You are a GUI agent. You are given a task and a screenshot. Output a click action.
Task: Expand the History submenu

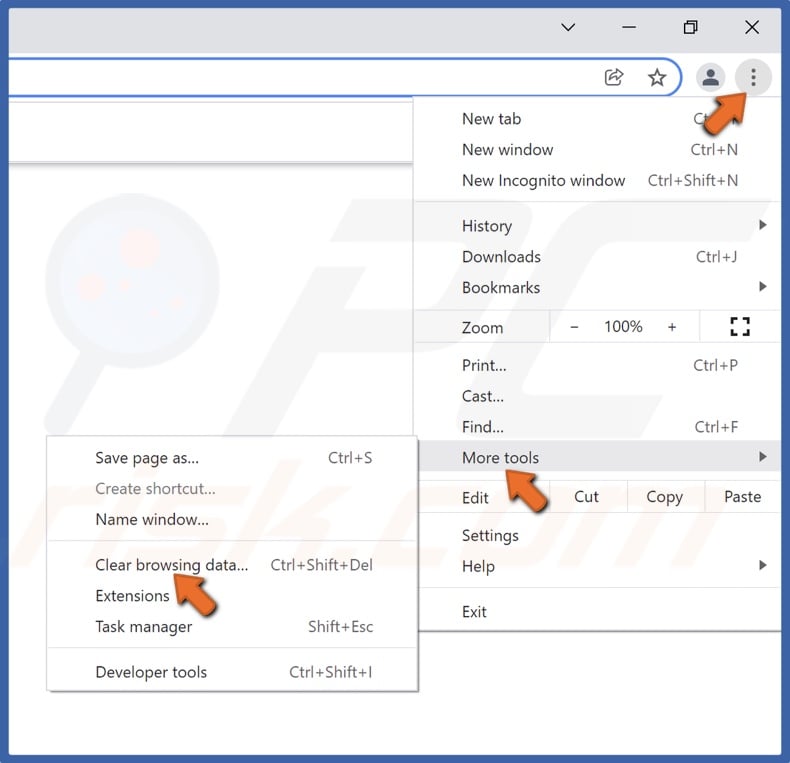pyautogui.click(x=597, y=226)
